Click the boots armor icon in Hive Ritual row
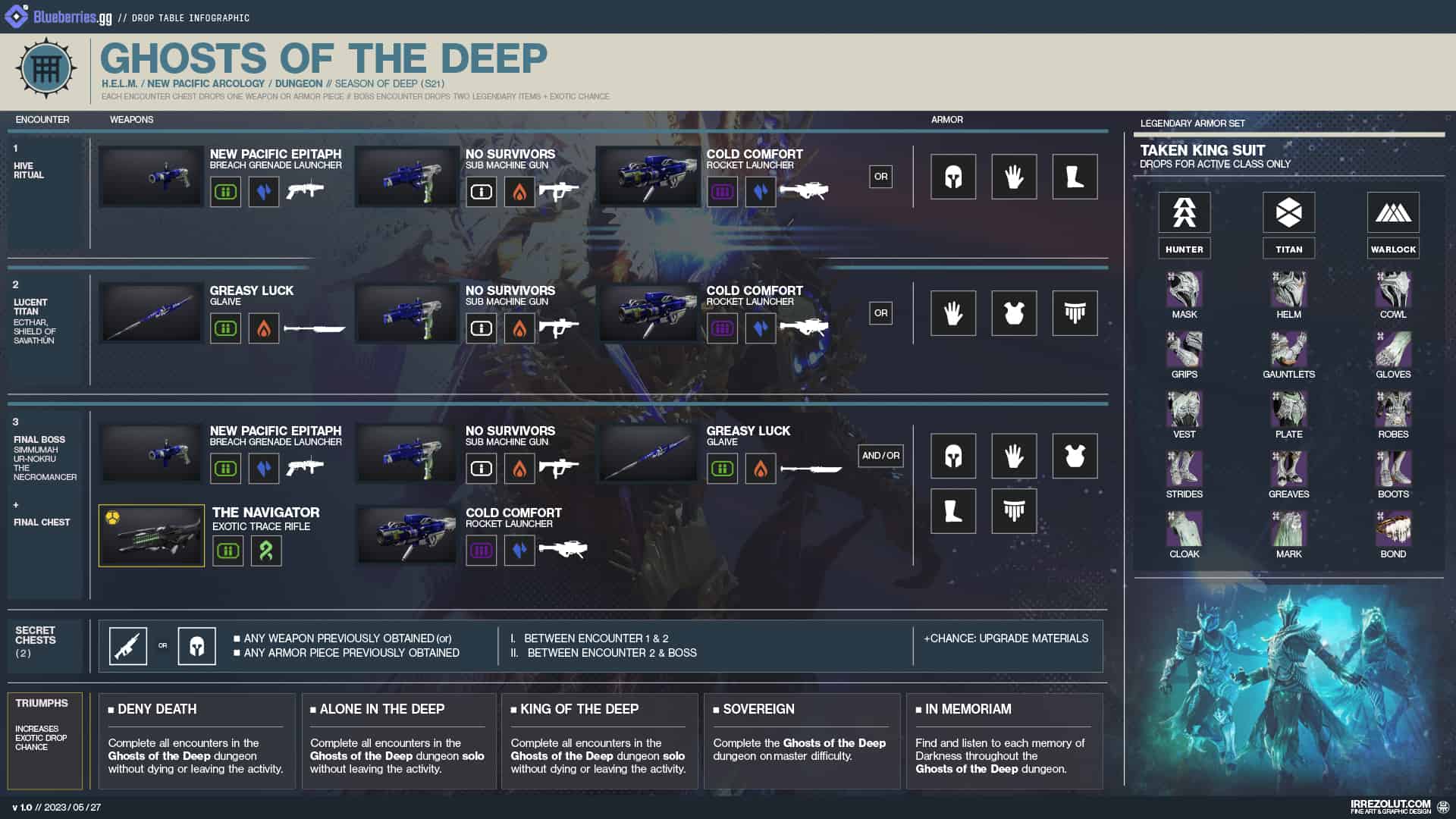Screen dimensions: 1456x819 click(x=1075, y=177)
